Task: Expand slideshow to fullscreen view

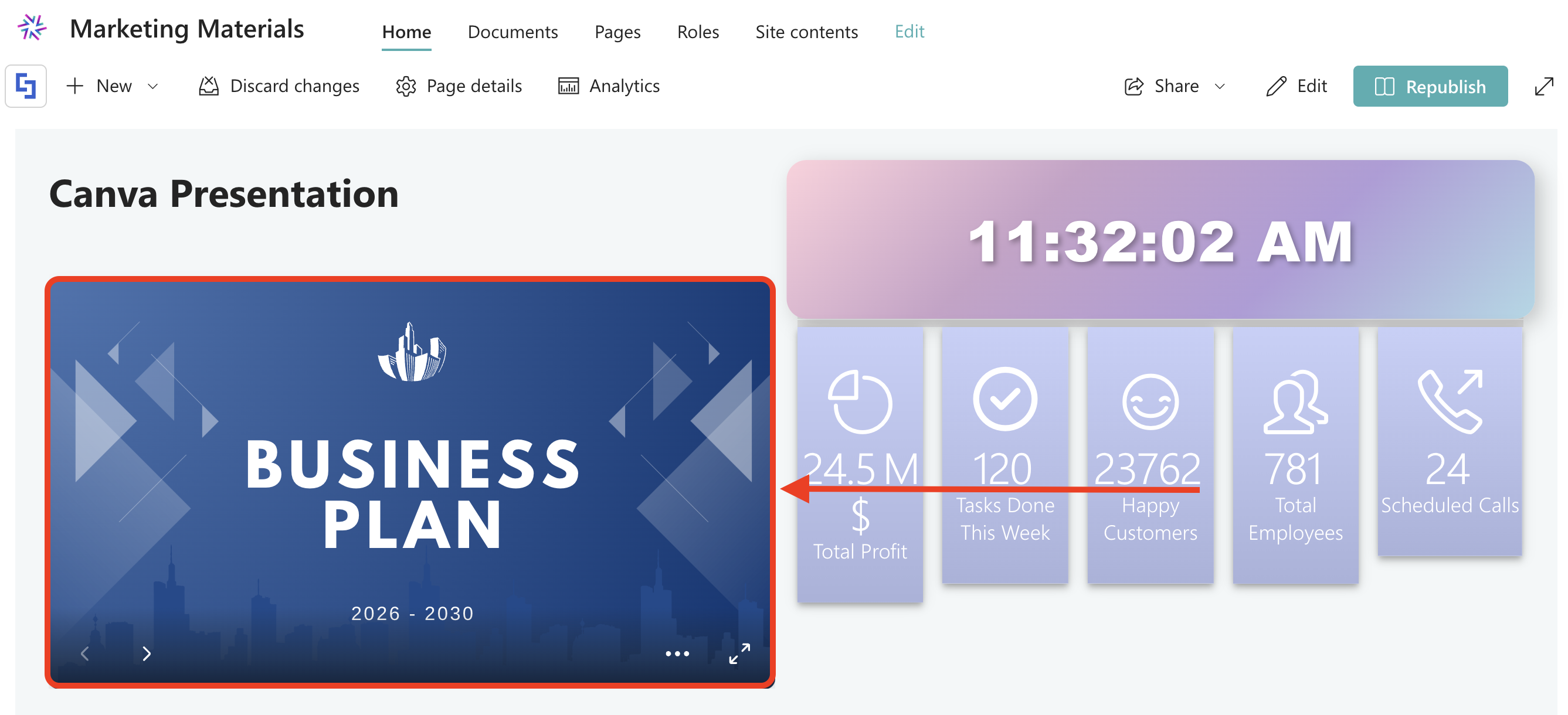Action: click(x=739, y=653)
